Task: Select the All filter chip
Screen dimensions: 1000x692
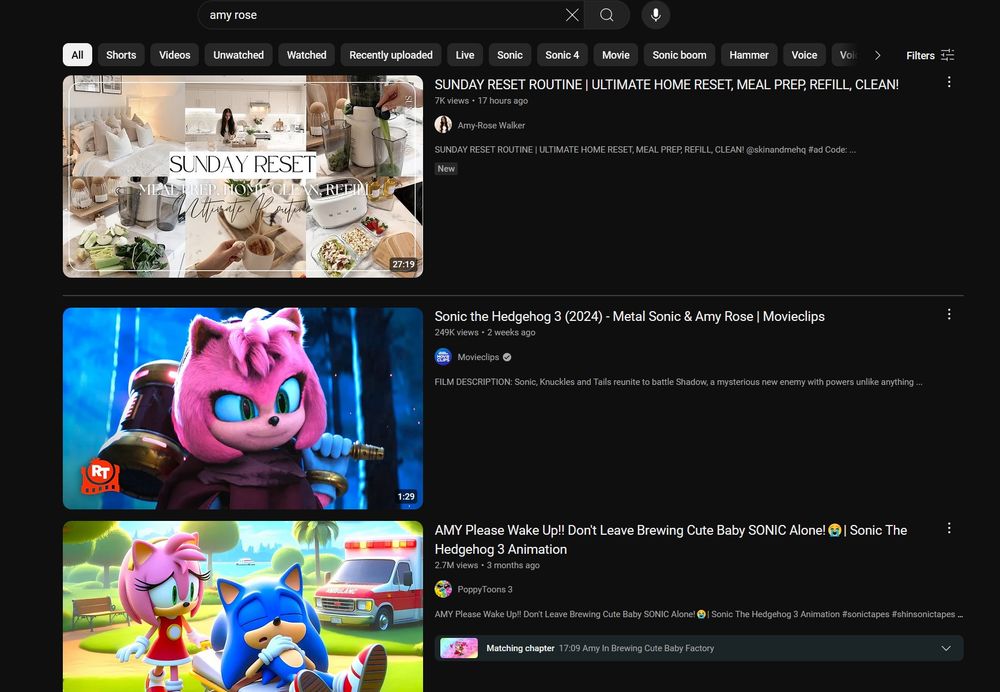Action: point(77,55)
